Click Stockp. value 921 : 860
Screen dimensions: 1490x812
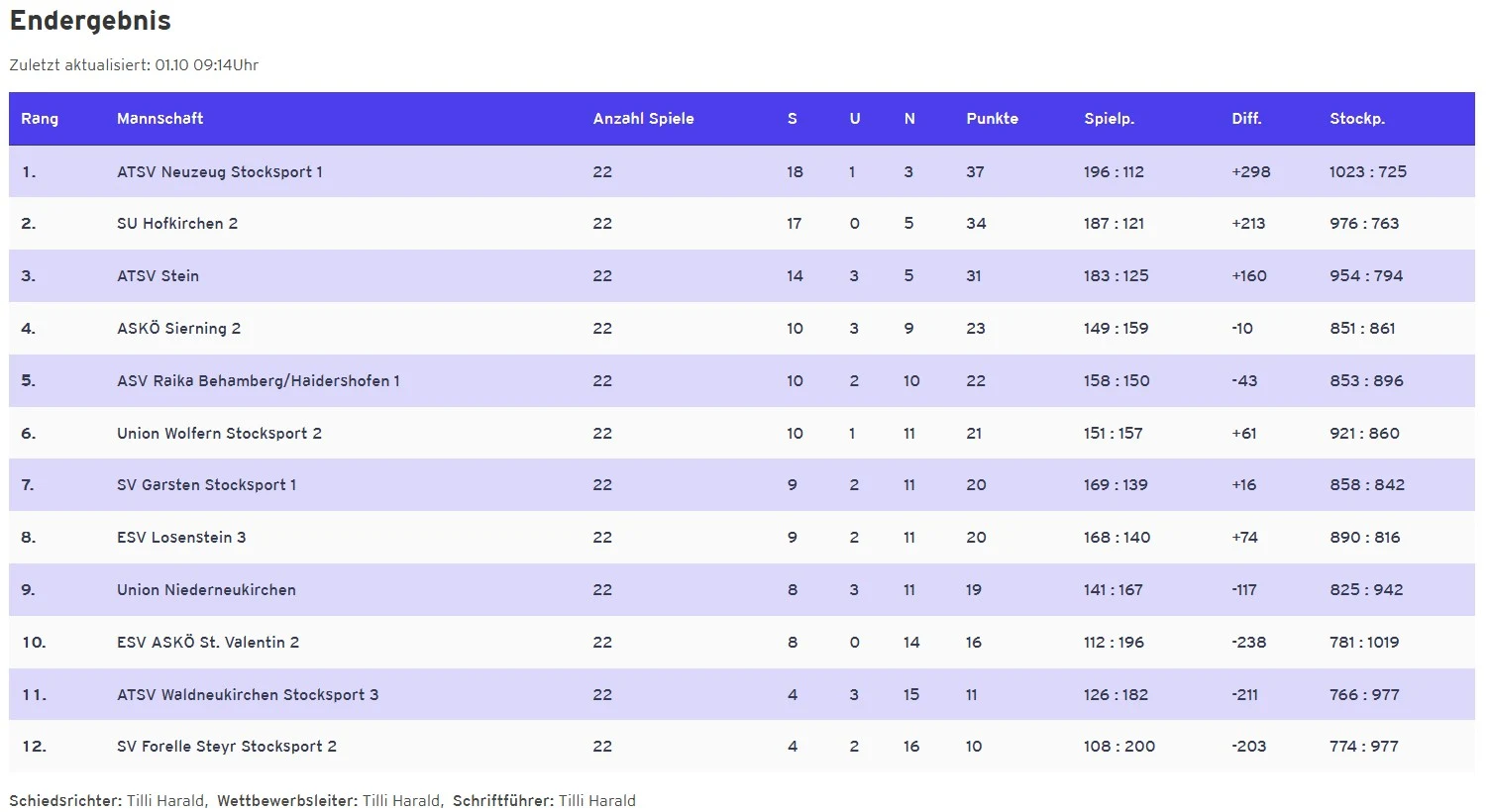pyautogui.click(x=1364, y=434)
